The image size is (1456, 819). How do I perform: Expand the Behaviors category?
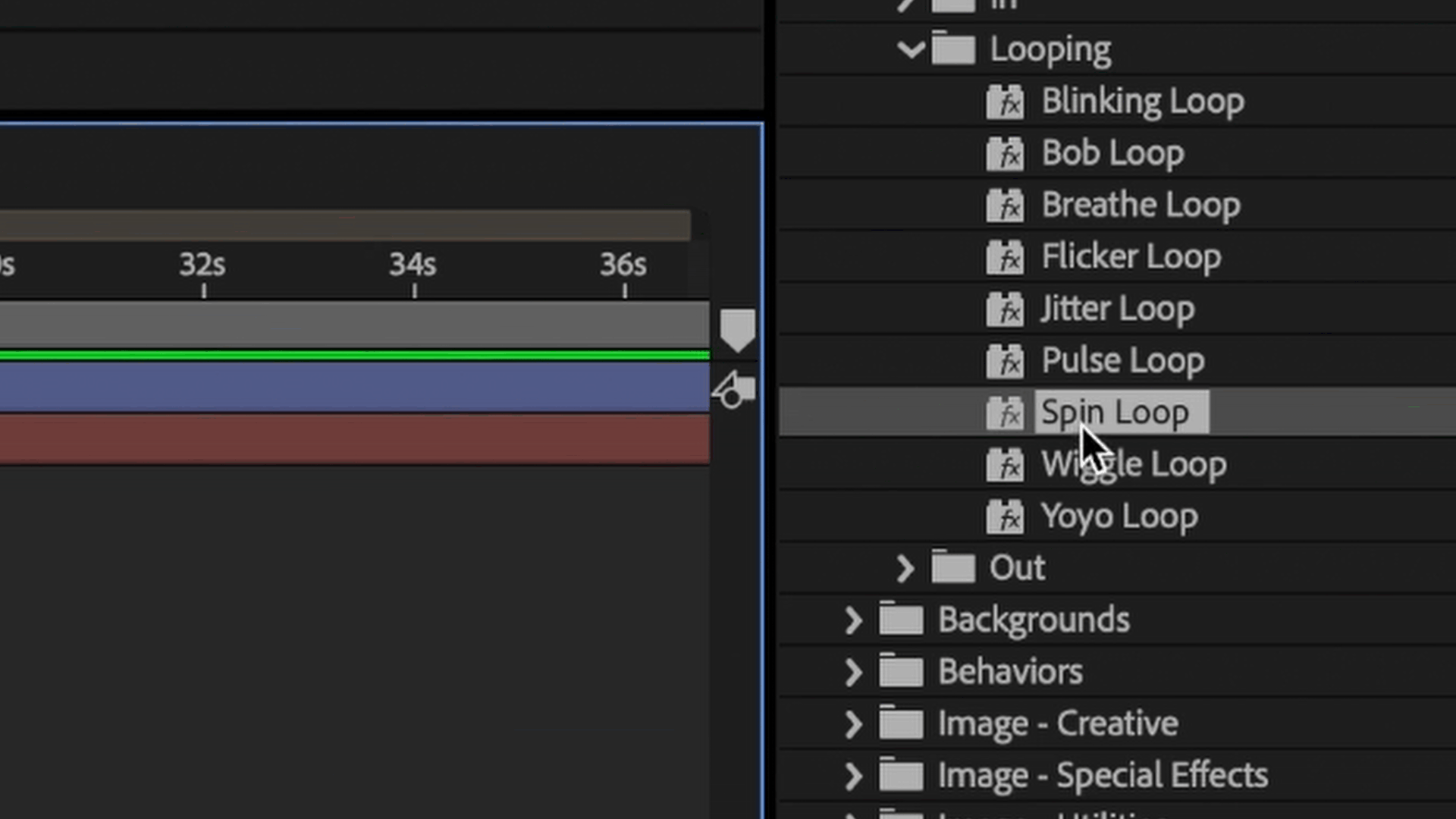pyautogui.click(x=853, y=671)
